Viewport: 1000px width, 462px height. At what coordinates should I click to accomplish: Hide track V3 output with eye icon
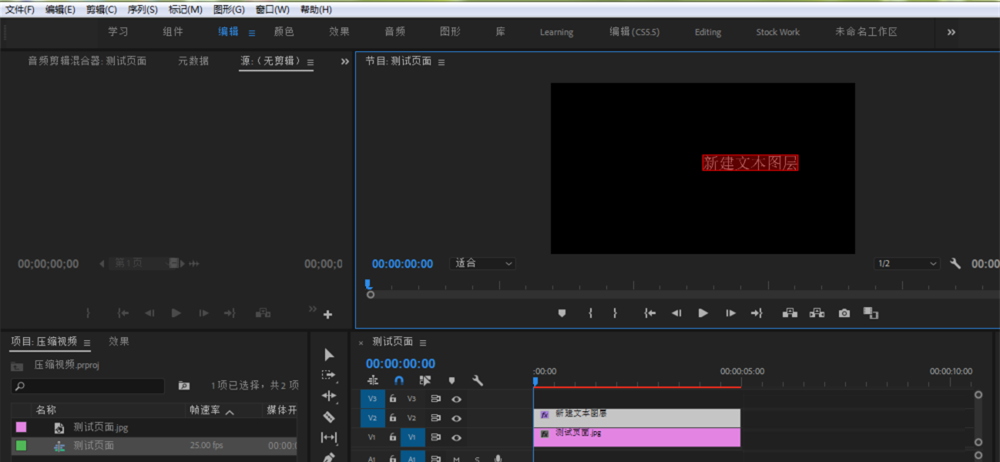457,399
